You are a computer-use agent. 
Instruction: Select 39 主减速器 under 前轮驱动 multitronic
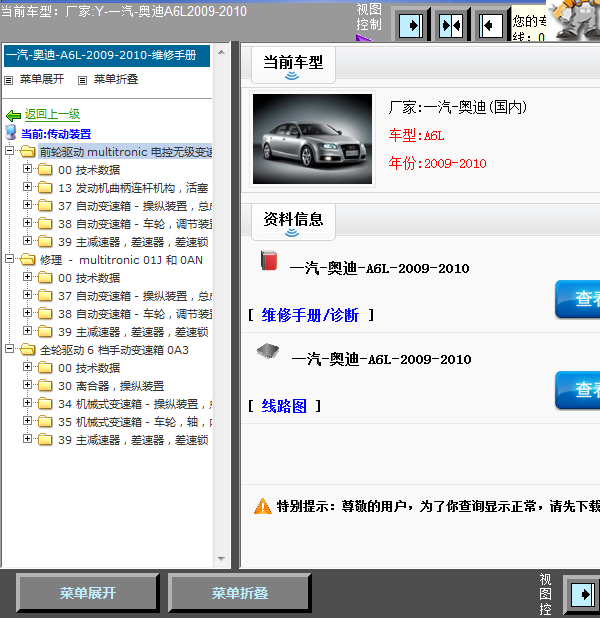point(133,242)
